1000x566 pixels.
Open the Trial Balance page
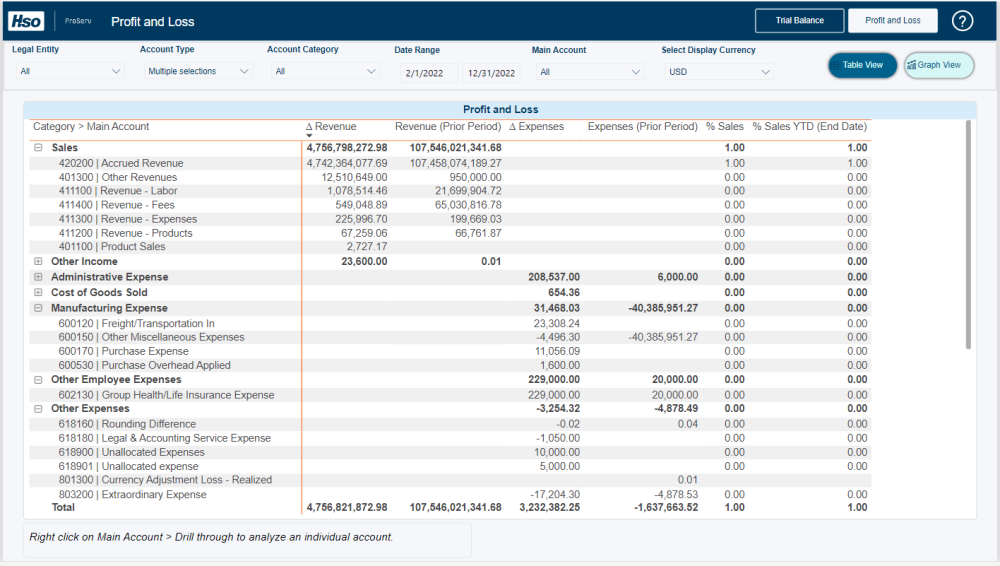(800, 21)
